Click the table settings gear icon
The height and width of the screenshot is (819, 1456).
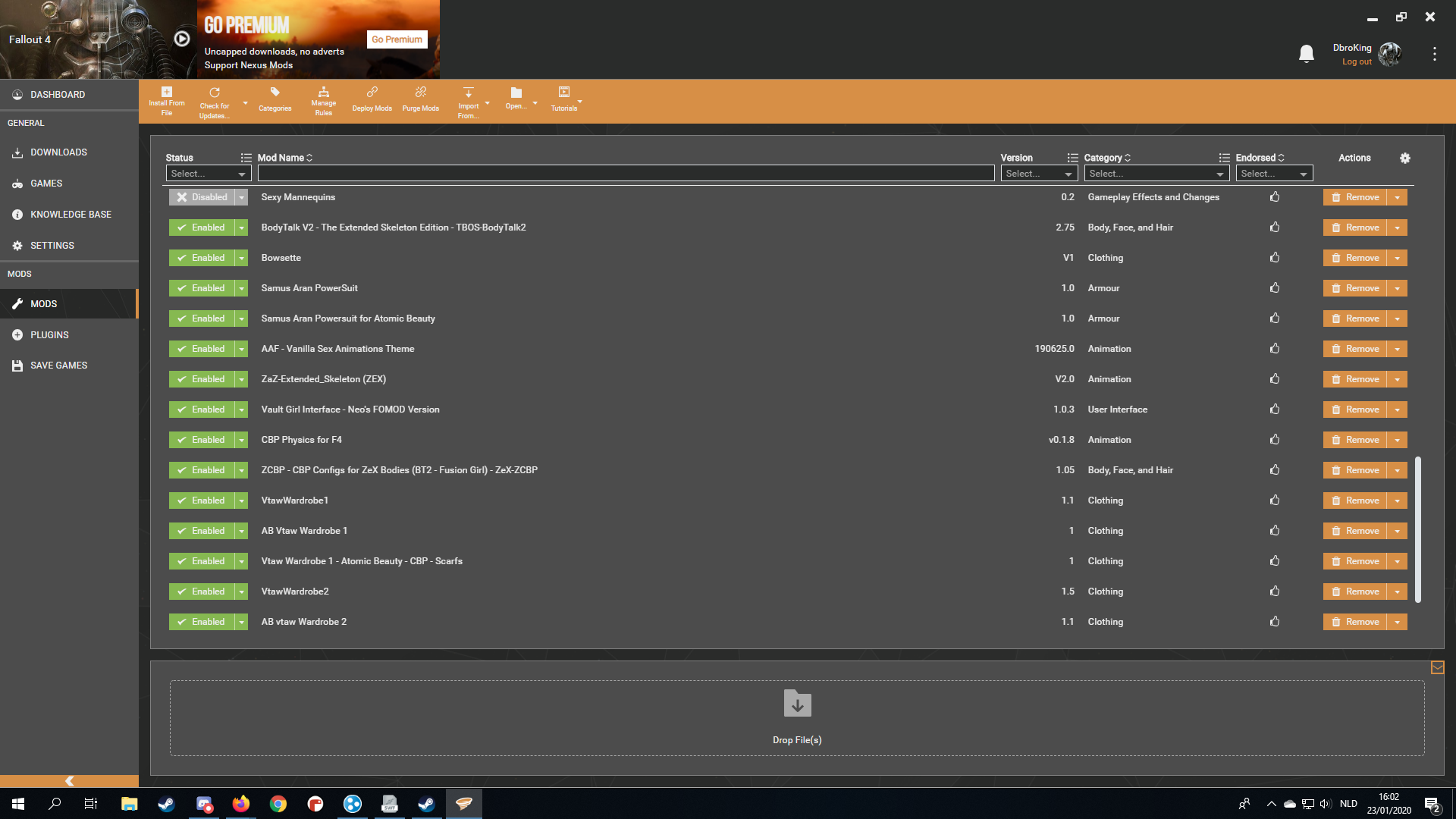(x=1405, y=158)
